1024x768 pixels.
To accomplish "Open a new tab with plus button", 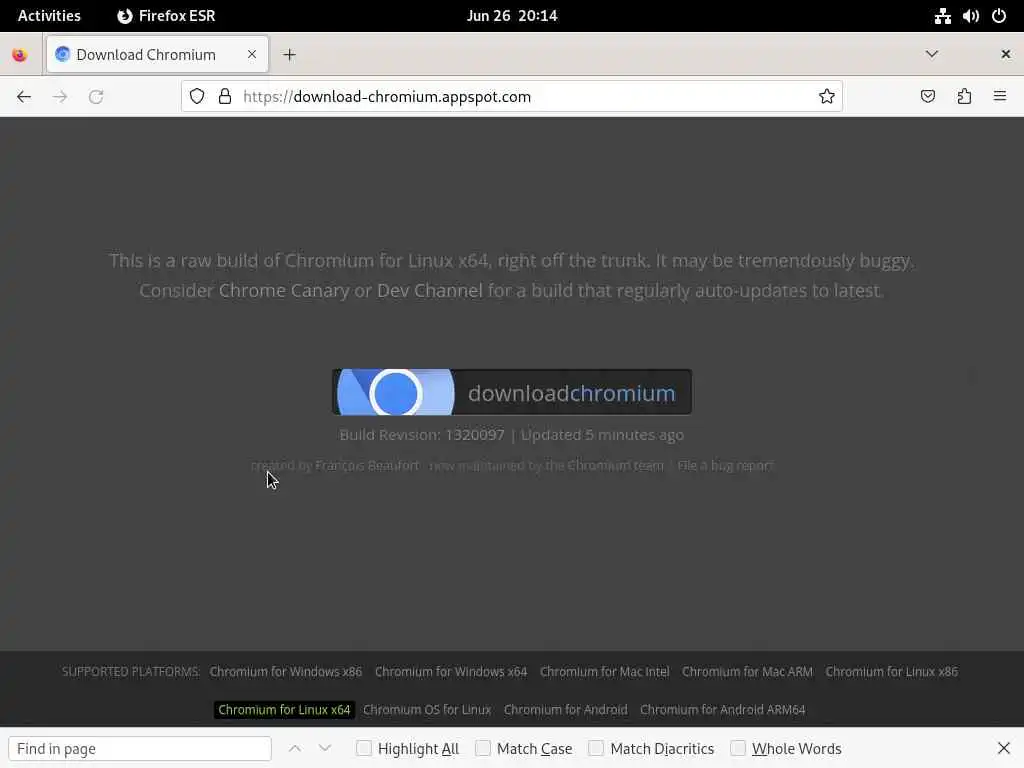I will pyautogui.click(x=289, y=55).
